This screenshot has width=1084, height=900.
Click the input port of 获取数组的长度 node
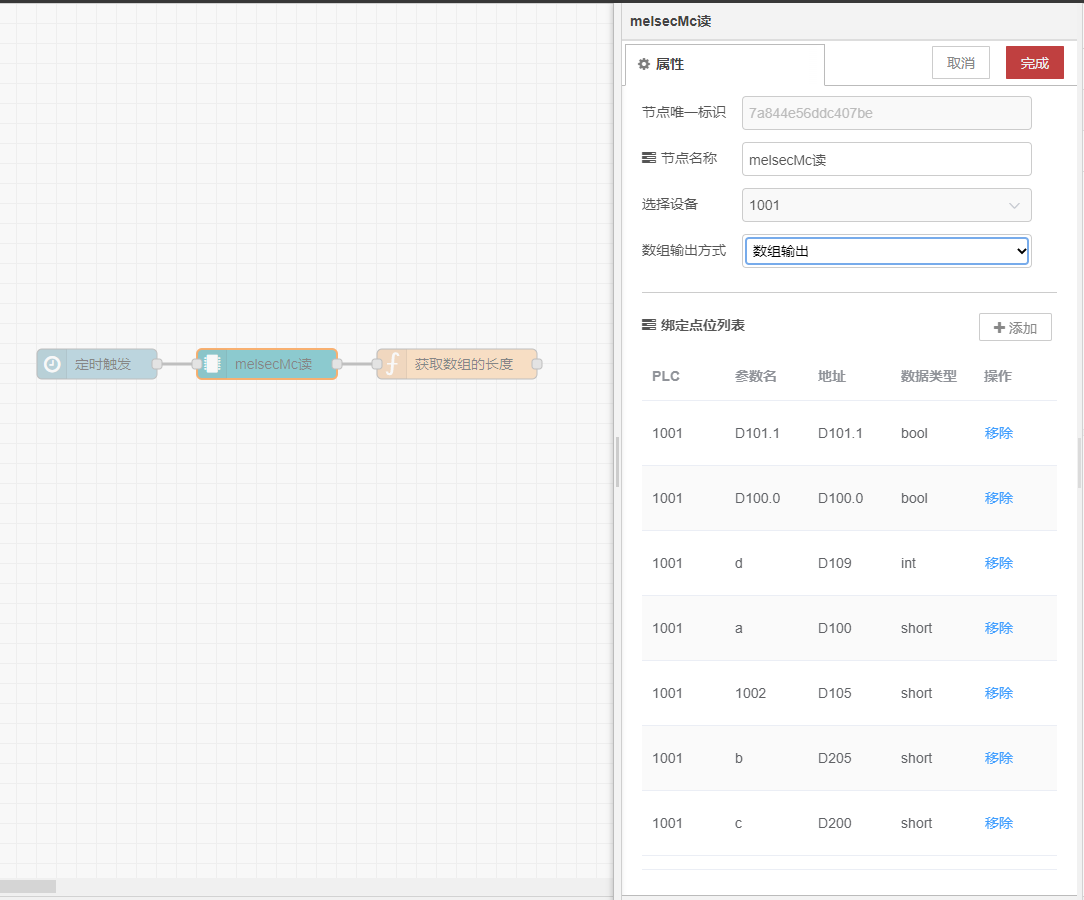(377, 364)
